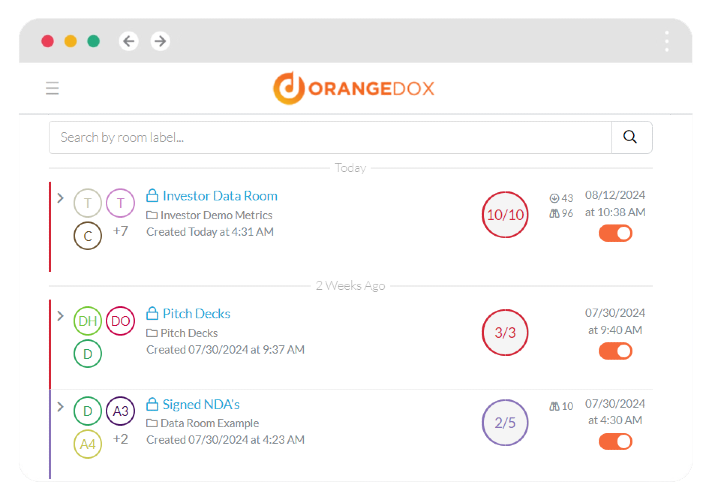Click folder icon next to Investor Demo Metrics
Image resolution: width=712 pixels, height=500 pixels.
[x=152, y=215]
